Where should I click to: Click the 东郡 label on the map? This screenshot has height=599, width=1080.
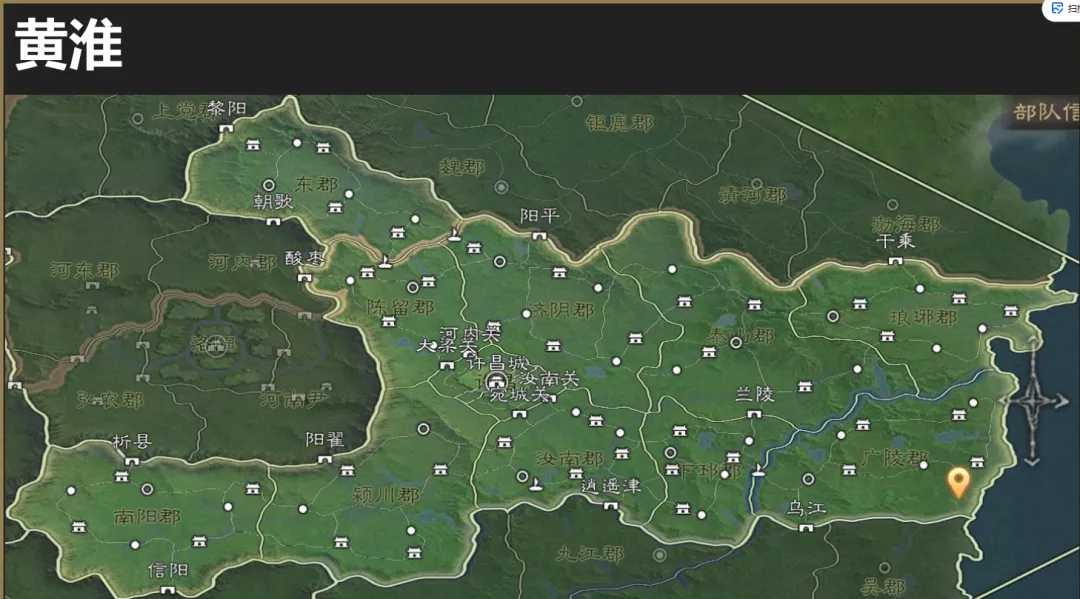316,184
